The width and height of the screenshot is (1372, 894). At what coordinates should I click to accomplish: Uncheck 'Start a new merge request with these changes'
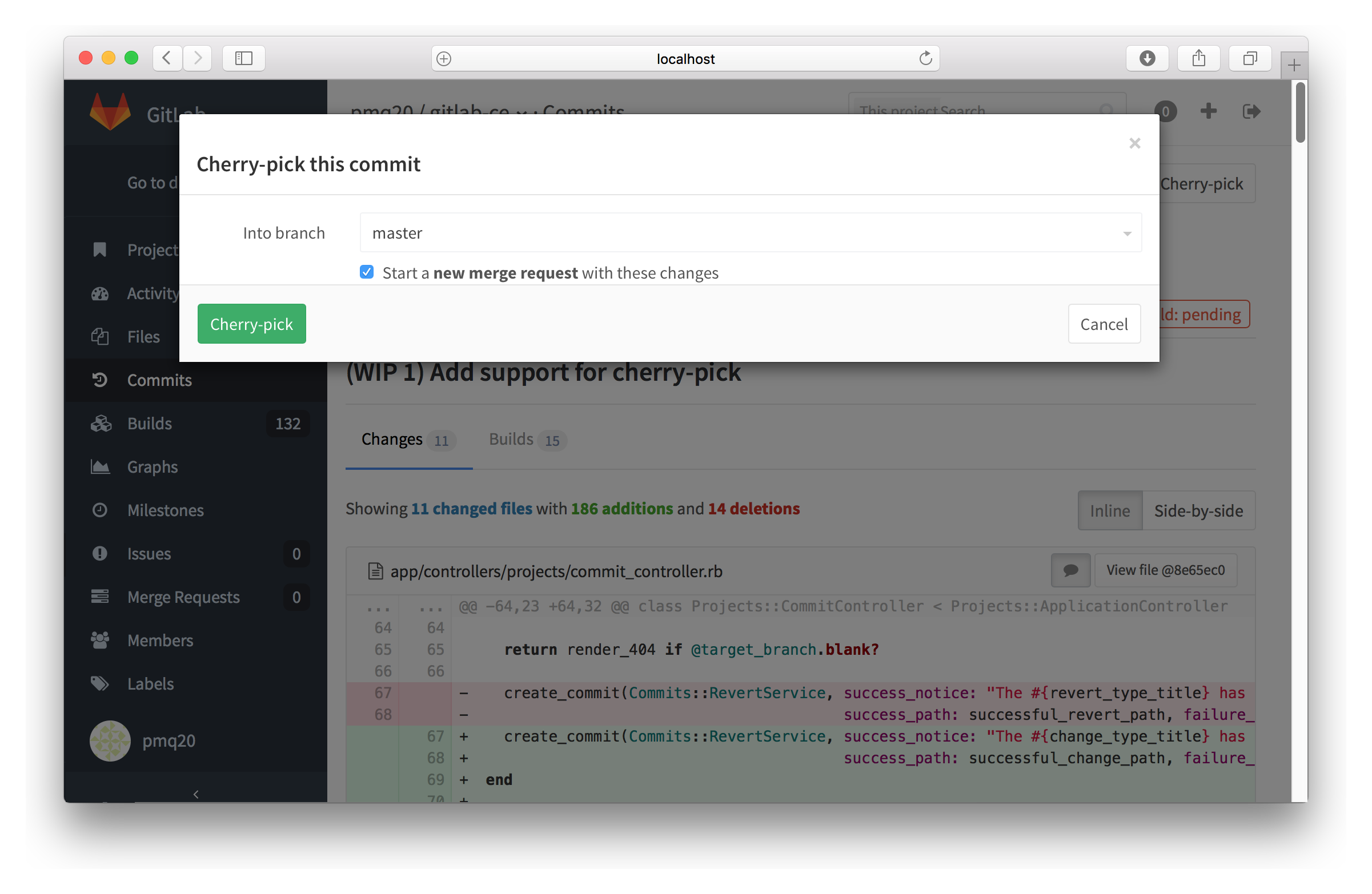coord(367,272)
